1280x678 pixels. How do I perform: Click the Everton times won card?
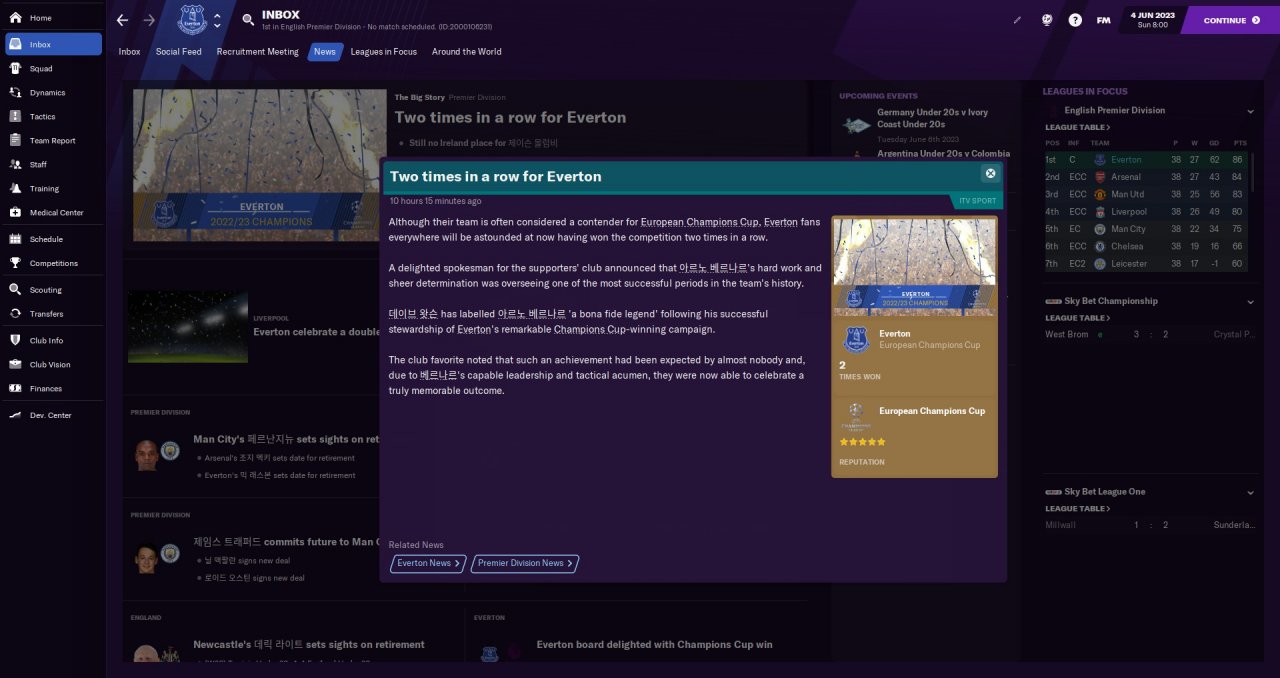pos(914,355)
